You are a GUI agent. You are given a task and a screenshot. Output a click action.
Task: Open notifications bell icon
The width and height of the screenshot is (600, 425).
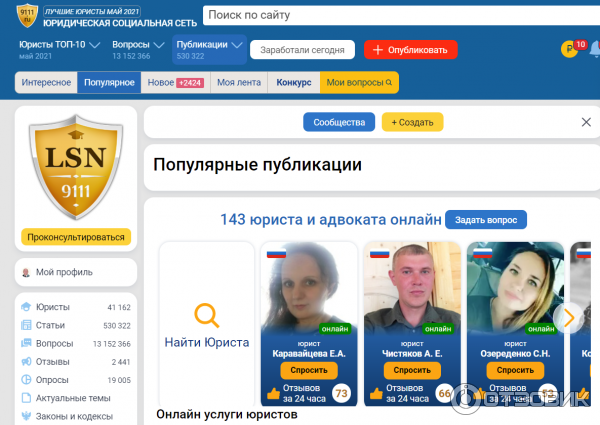point(595,49)
